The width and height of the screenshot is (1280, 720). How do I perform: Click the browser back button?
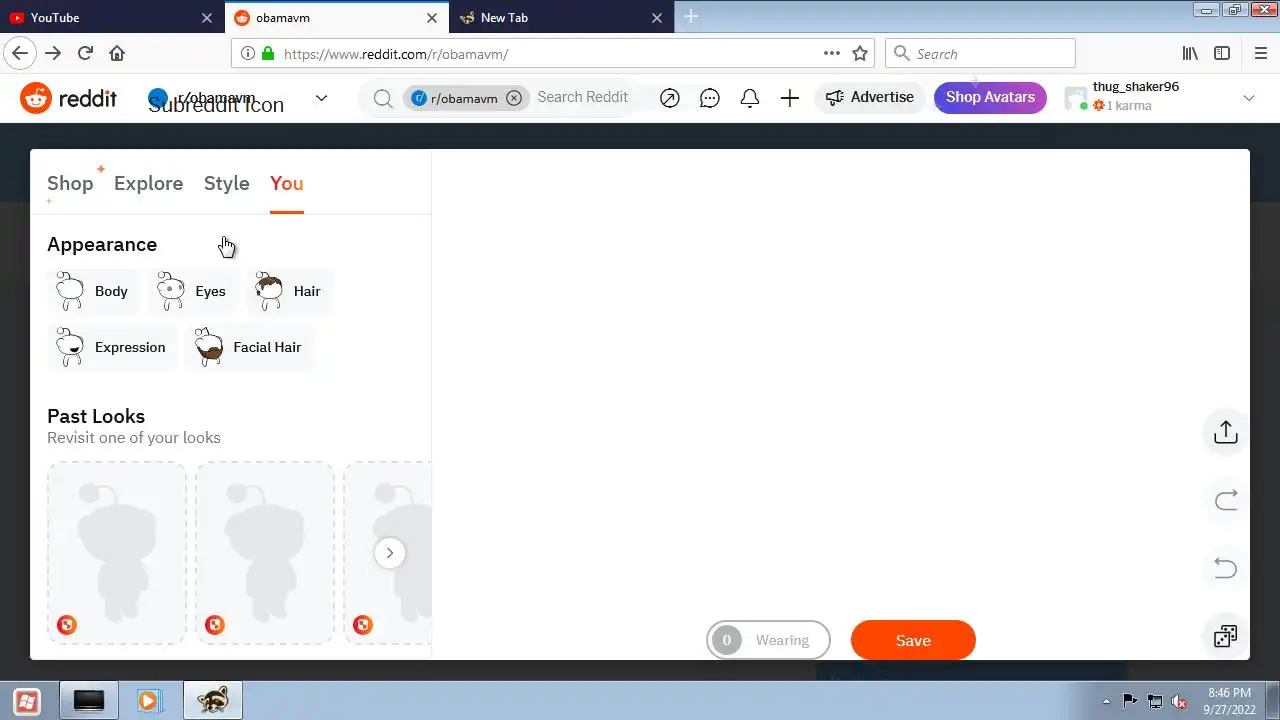tap(20, 54)
